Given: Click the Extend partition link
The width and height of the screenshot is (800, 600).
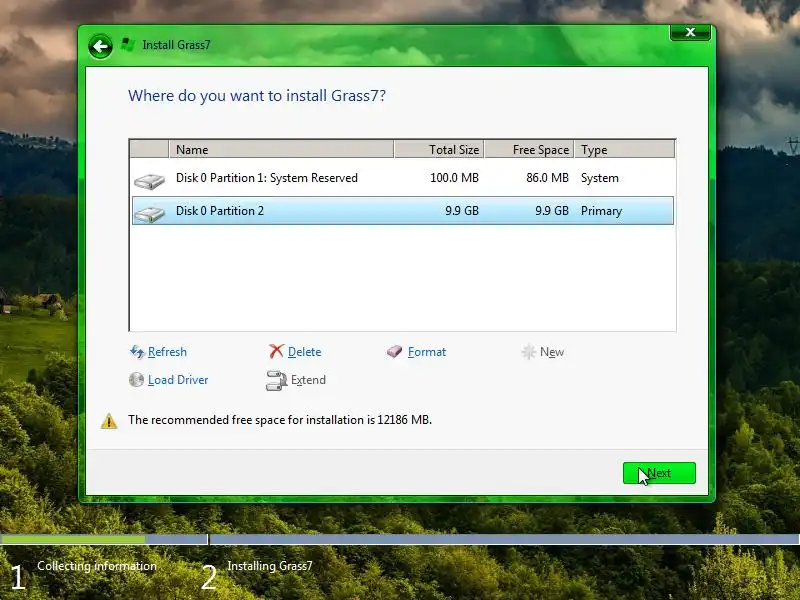Looking at the screenshot, I should [x=308, y=380].
